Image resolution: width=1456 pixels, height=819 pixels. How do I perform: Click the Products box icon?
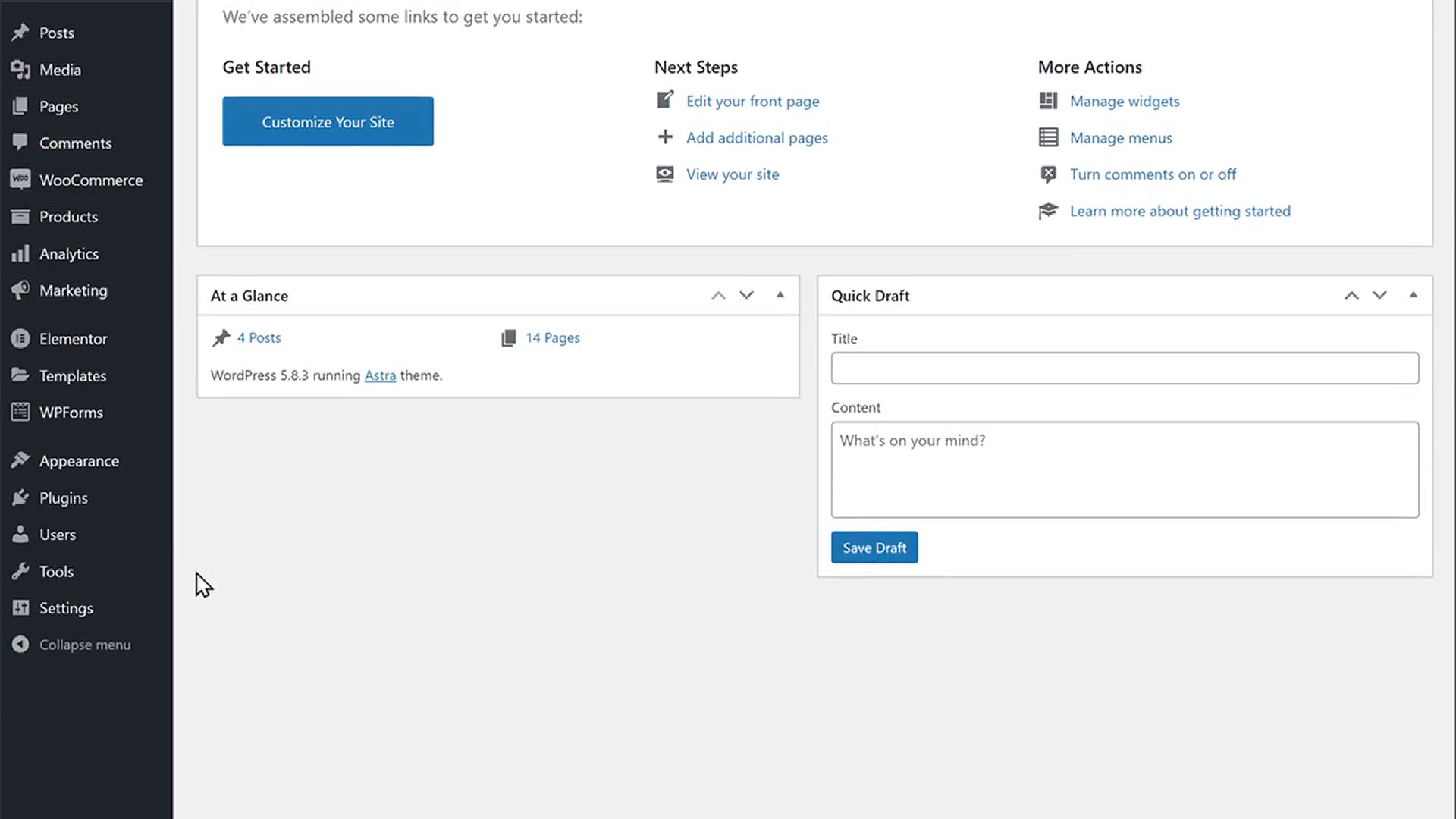click(20, 217)
